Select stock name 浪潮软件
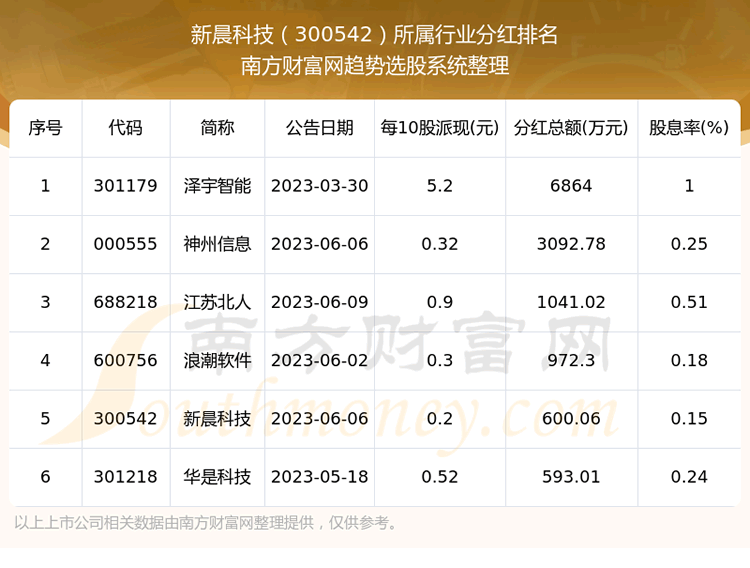The image size is (750, 568). coord(217,360)
